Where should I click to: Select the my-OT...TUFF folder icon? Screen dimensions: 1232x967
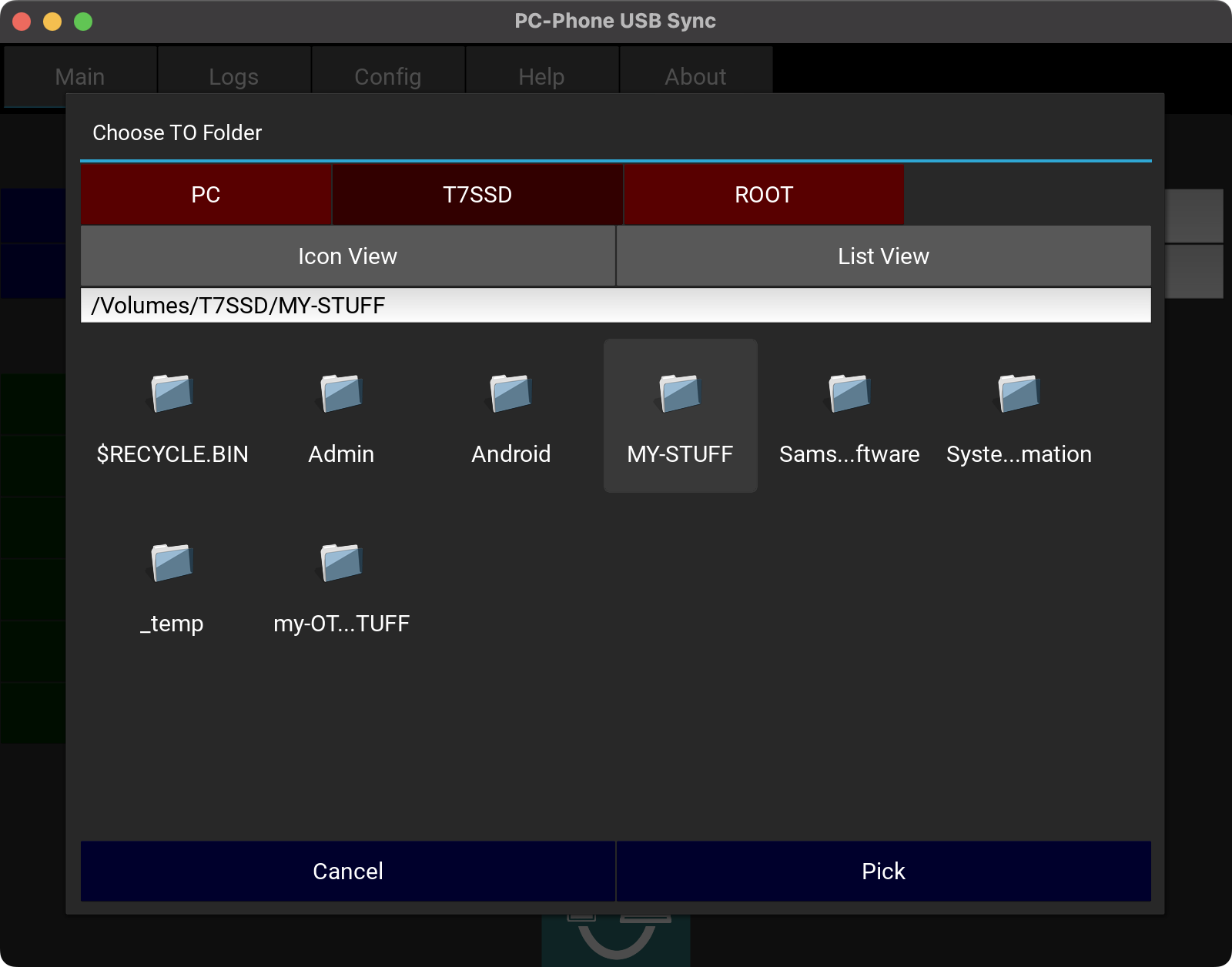click(x=341, y=564)
